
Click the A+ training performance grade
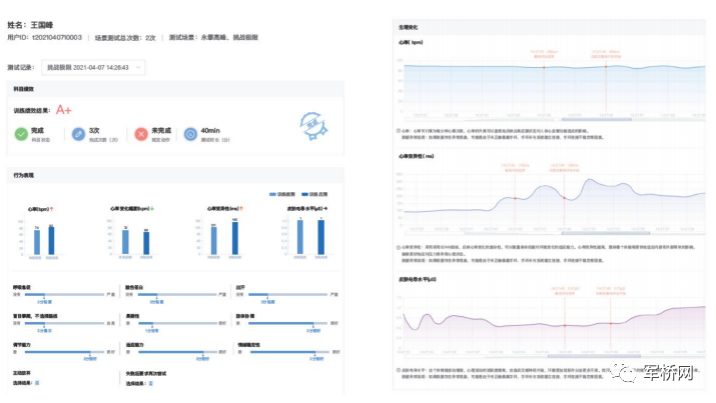(x=64, y=108)
